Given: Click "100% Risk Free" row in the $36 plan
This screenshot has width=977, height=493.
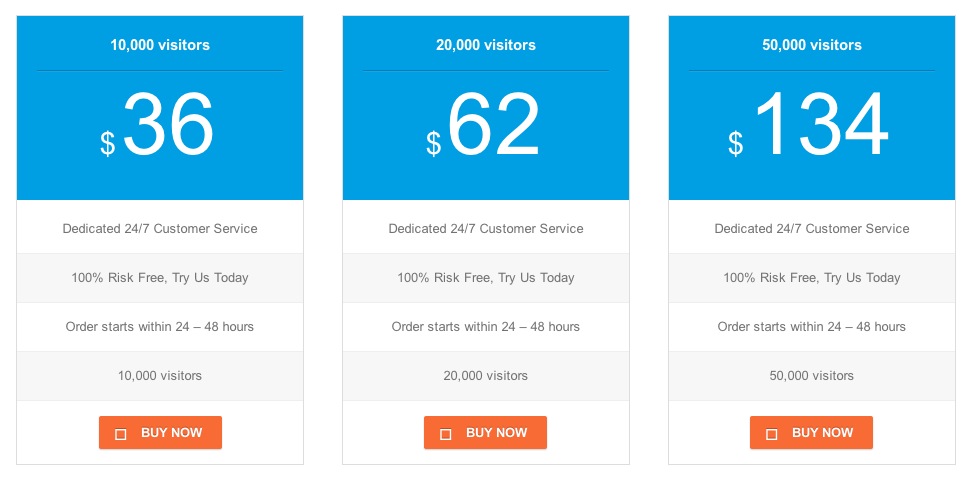Looking at the screenshot, I should (160, 278).
